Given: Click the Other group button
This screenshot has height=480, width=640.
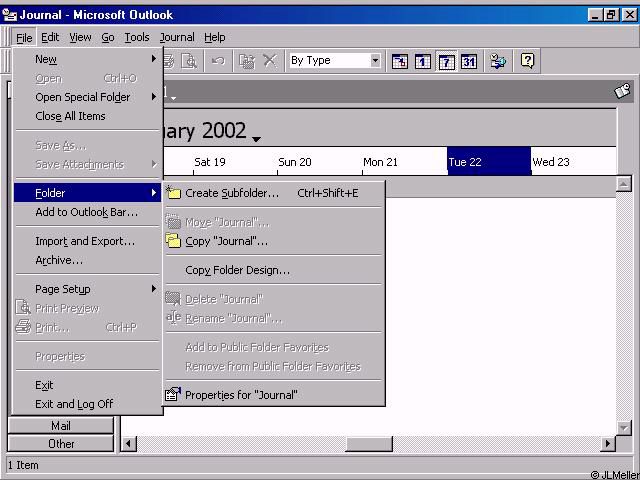Looking at the screenshot, I should [x=60, y=443].
